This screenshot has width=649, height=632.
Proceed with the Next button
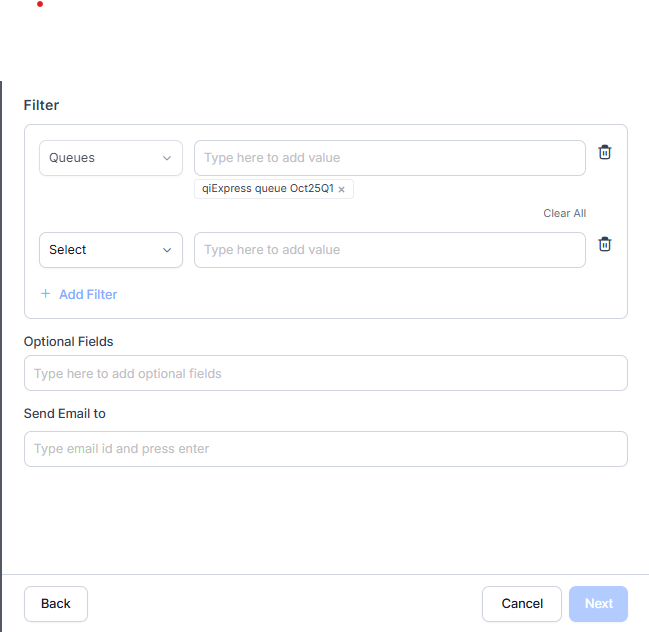click(598, 603)
